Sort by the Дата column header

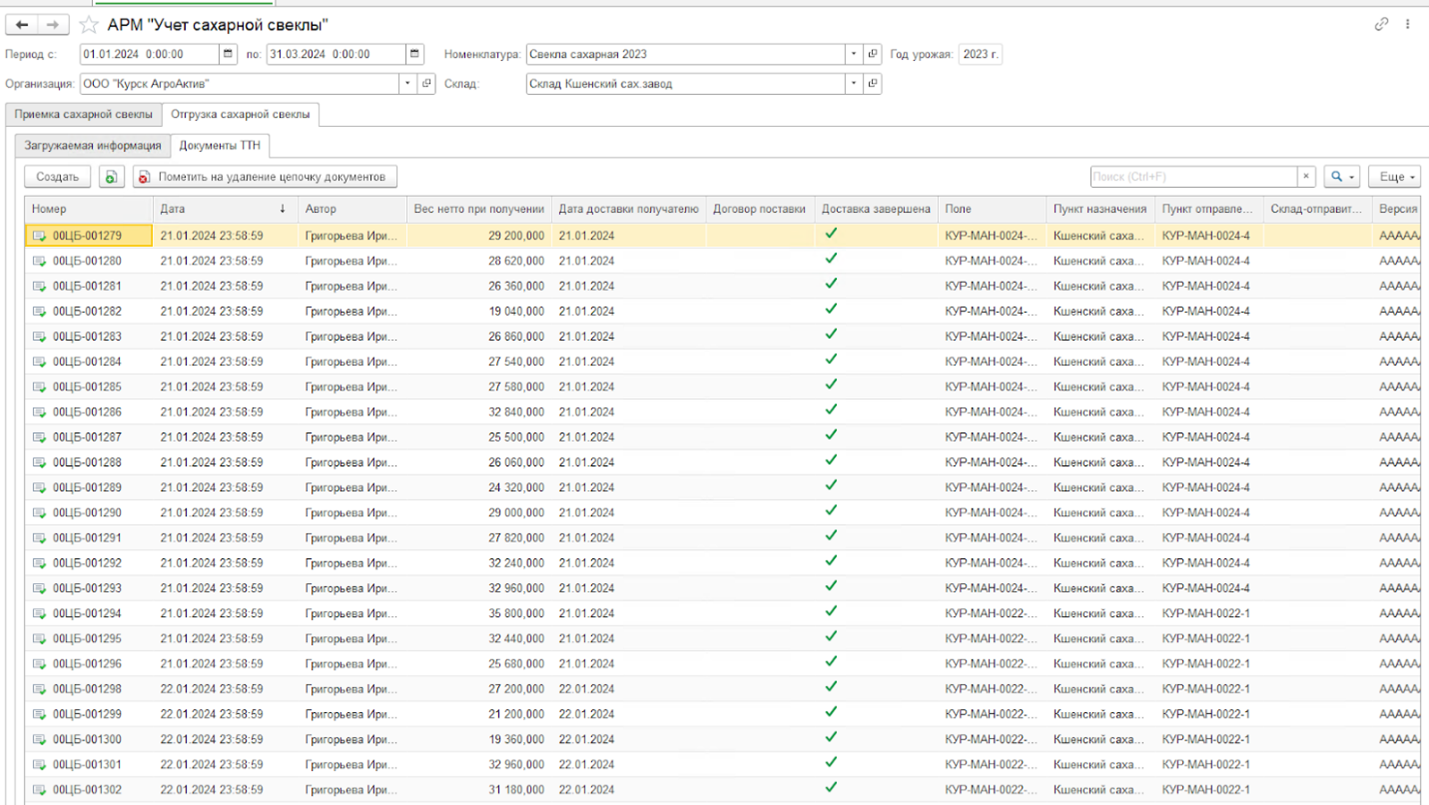coord(226,209)
